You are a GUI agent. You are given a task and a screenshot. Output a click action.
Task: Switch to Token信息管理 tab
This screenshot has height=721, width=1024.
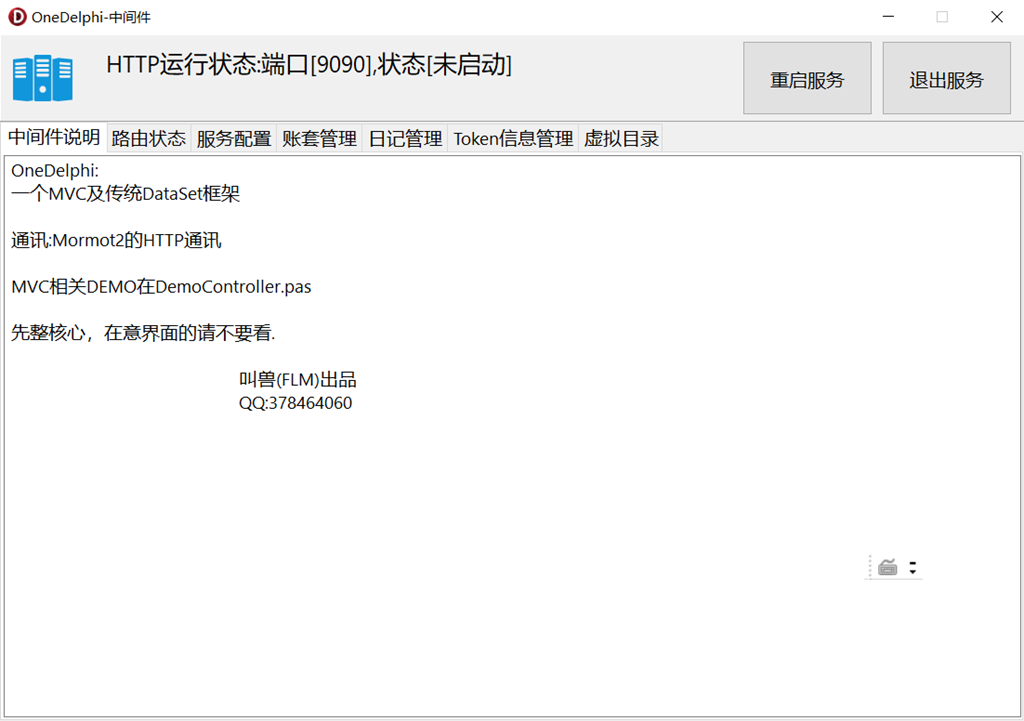click(x=513, y=138)
